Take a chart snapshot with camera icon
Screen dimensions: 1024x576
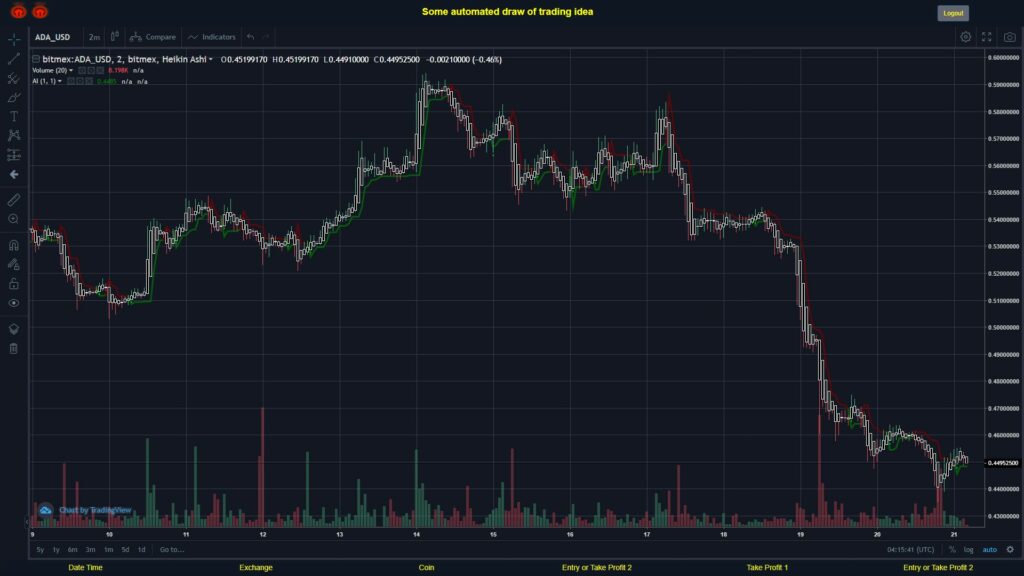1010,37
